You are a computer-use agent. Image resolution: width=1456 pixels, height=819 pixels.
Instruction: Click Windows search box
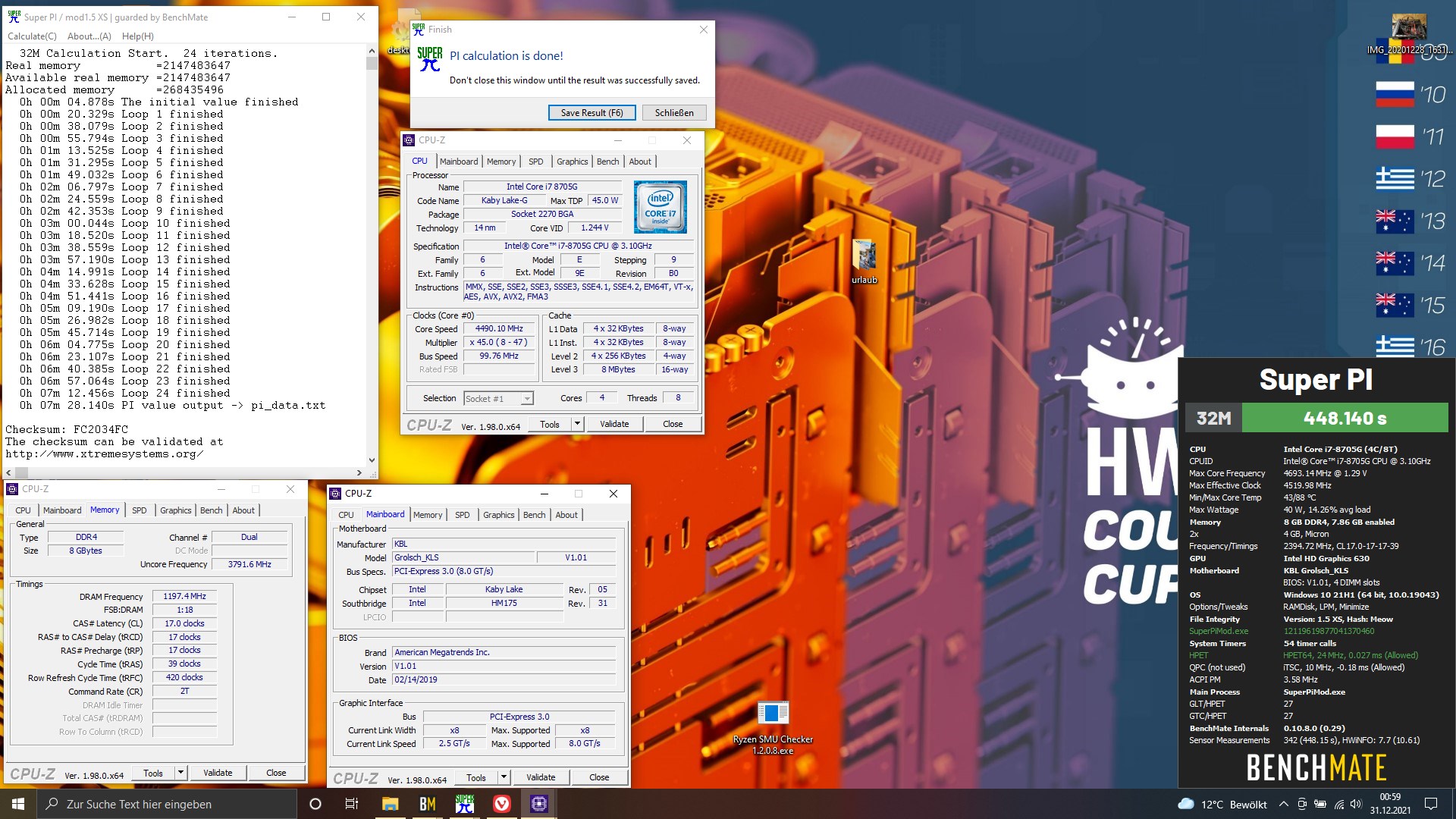pos(167,804)
